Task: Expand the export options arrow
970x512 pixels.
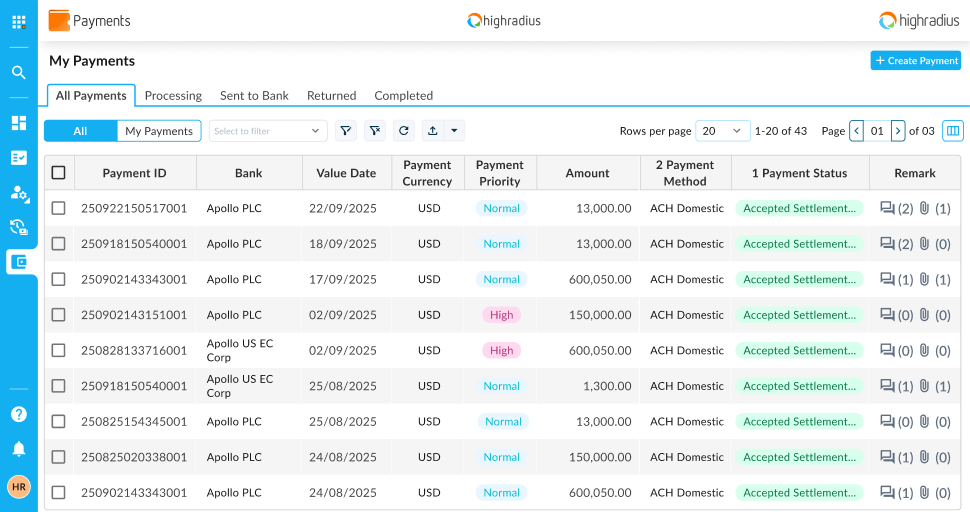Action: 454,131
